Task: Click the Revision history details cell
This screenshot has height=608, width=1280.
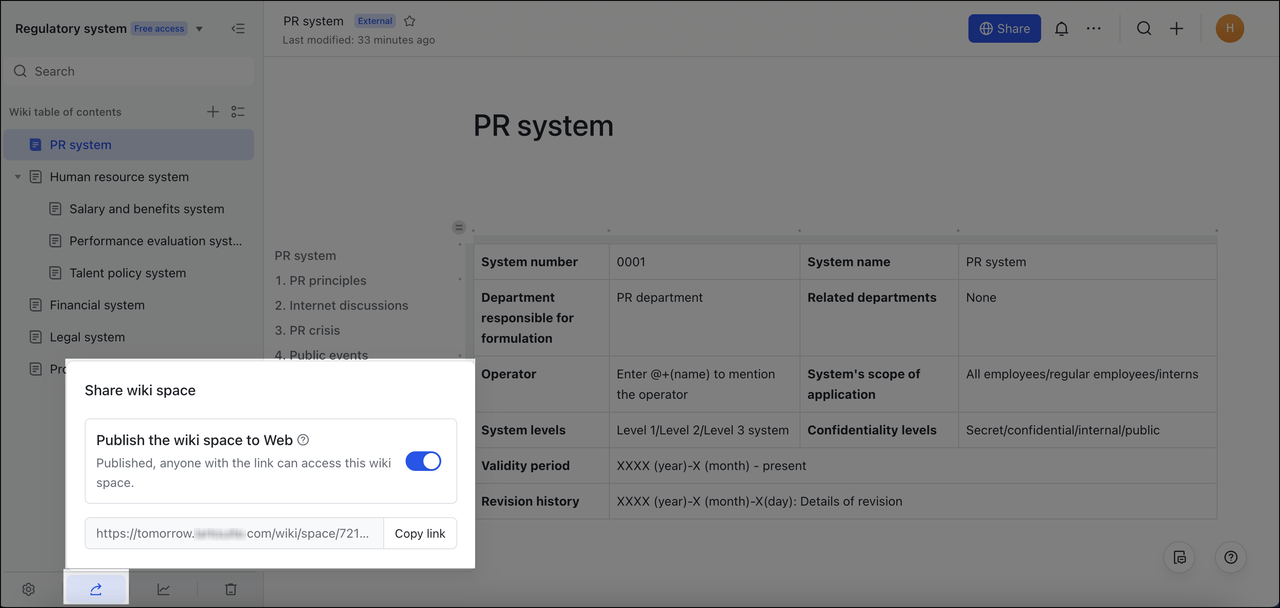Action: coord(913,502)
